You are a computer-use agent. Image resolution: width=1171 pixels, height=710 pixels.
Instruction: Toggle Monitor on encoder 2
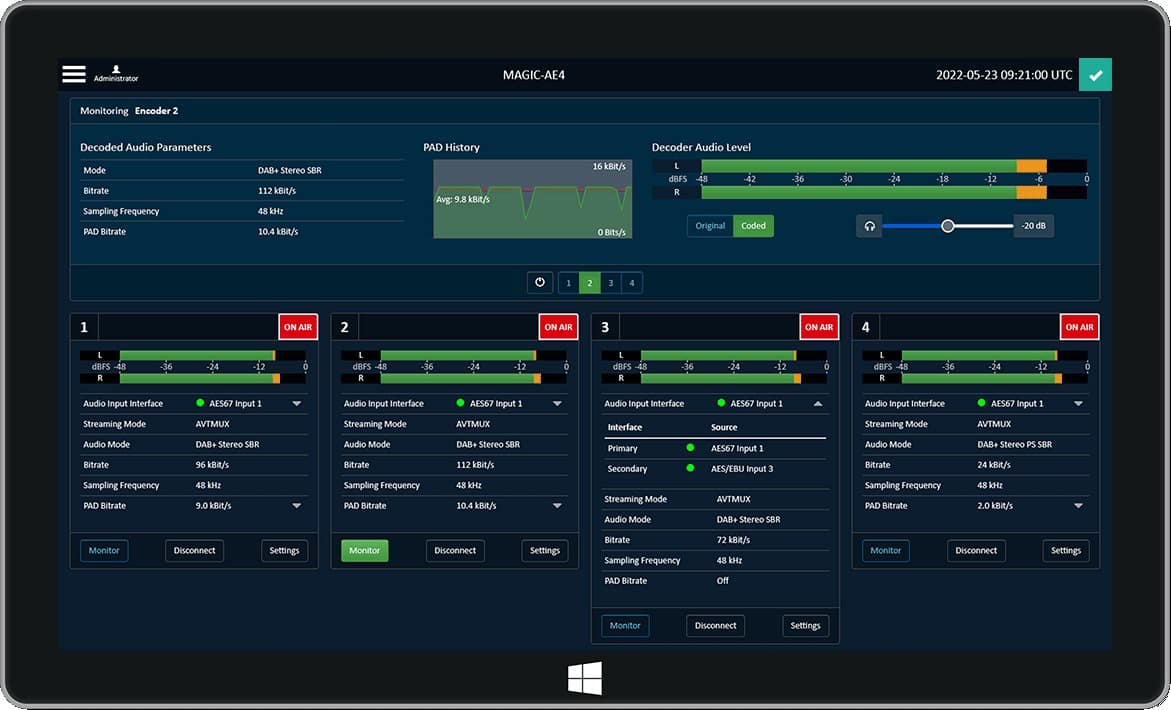364,550
